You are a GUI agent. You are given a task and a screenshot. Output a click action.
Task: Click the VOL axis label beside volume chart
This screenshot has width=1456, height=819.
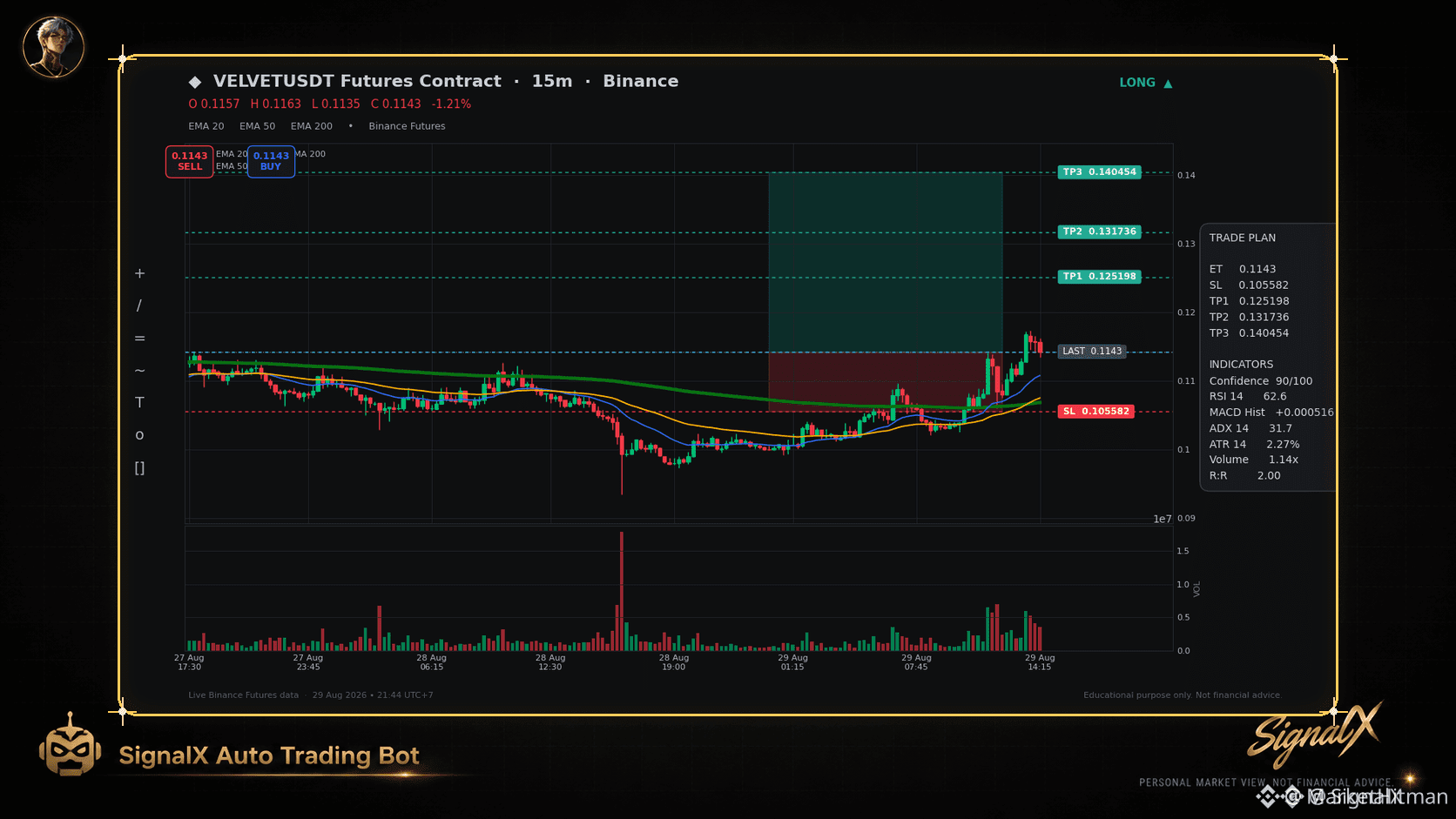pyautogui.click(x=1197, y=589)
